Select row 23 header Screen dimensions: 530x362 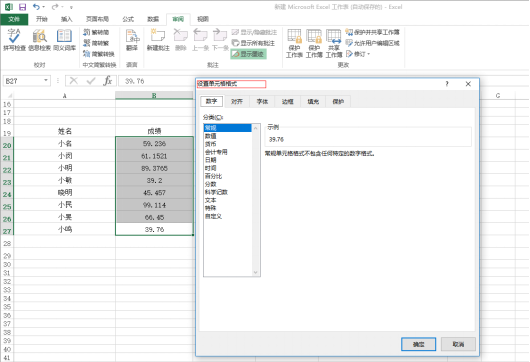(7, 182)
